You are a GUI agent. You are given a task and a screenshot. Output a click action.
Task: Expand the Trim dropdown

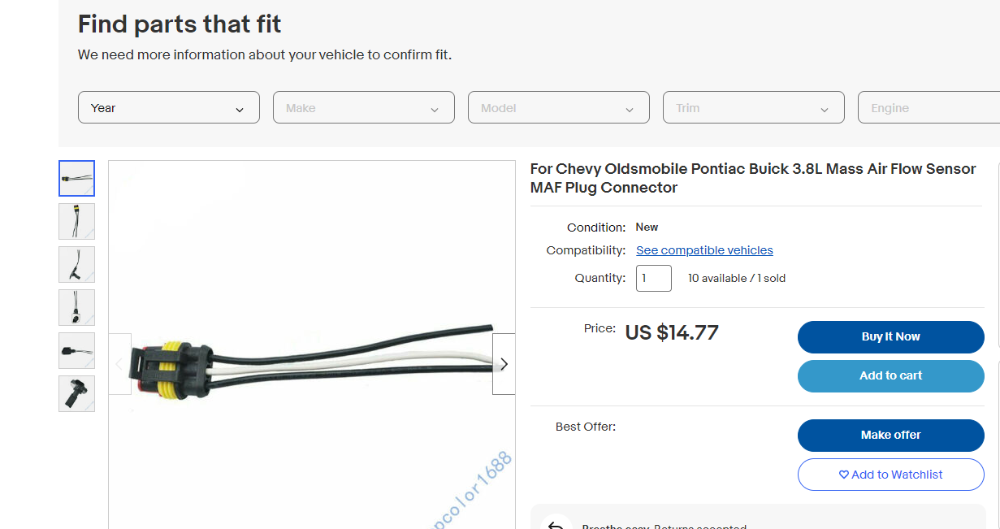[754, 108]
